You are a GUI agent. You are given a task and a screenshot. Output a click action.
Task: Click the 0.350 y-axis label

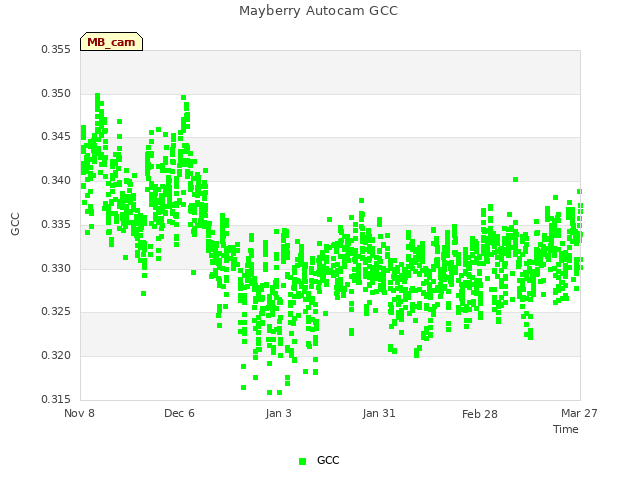click(56, 93)
